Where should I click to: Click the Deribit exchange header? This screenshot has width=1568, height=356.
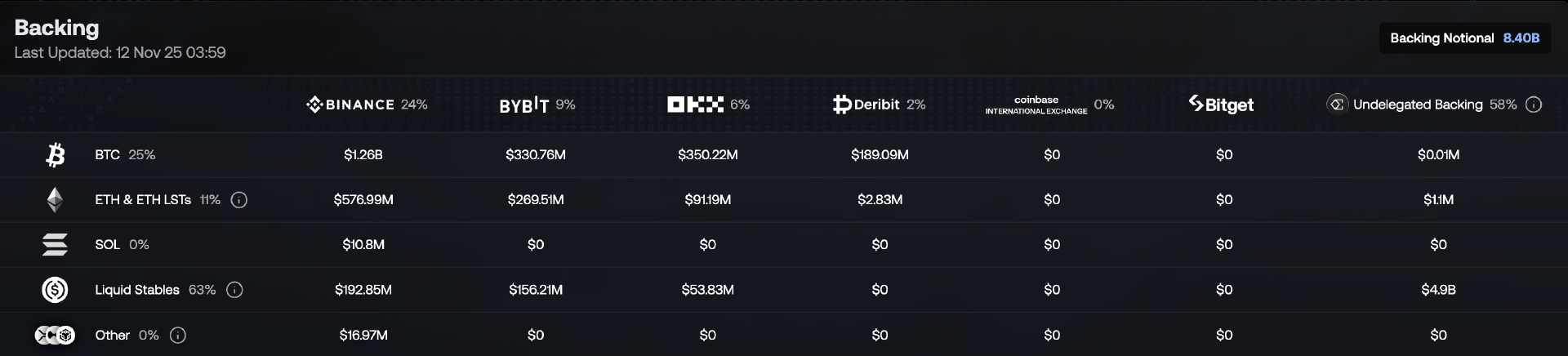866,105
